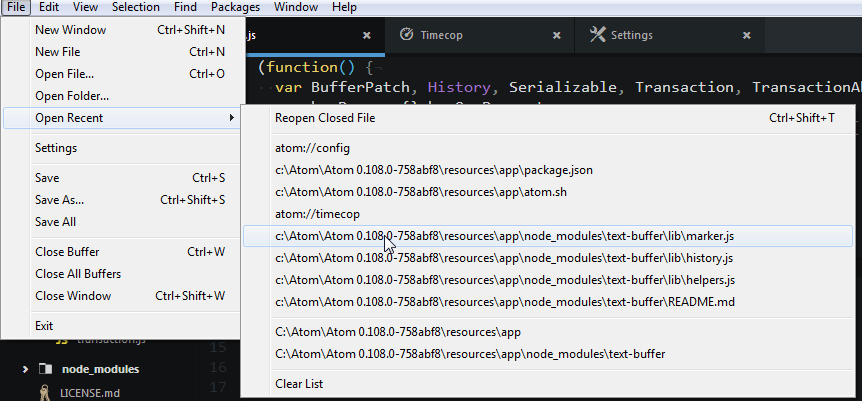Viewport: 862px width, 401px height.
Task: Close the active .js tab
Action: [367, 35]
